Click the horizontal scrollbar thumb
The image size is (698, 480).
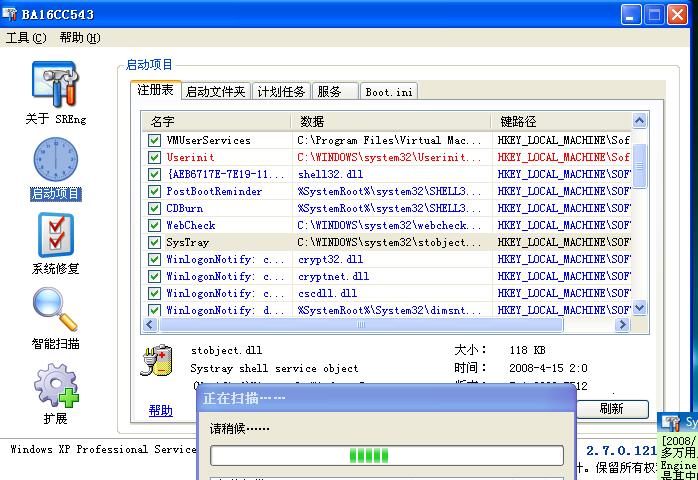tap(361, 325)
